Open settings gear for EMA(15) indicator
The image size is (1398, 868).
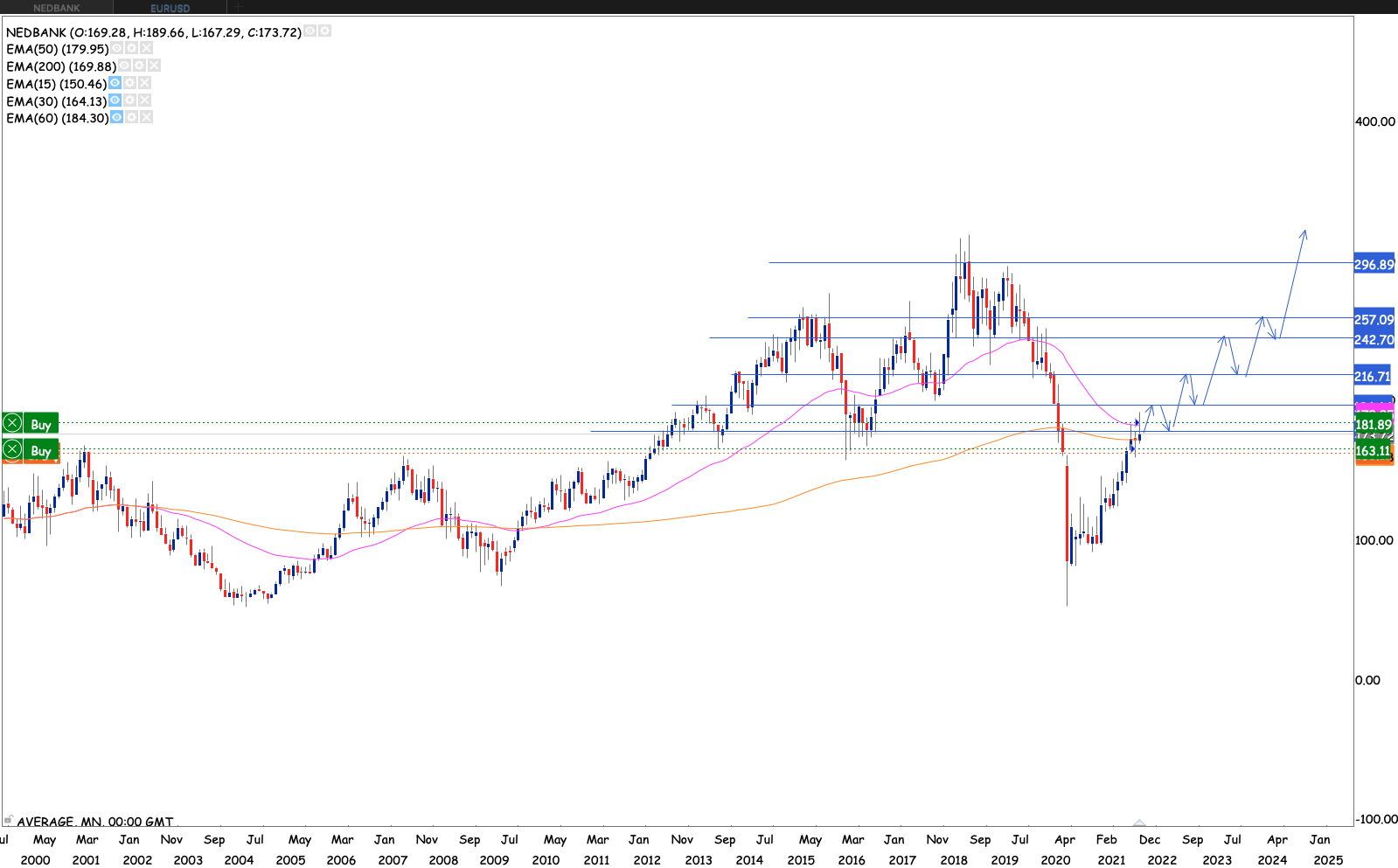129,84
